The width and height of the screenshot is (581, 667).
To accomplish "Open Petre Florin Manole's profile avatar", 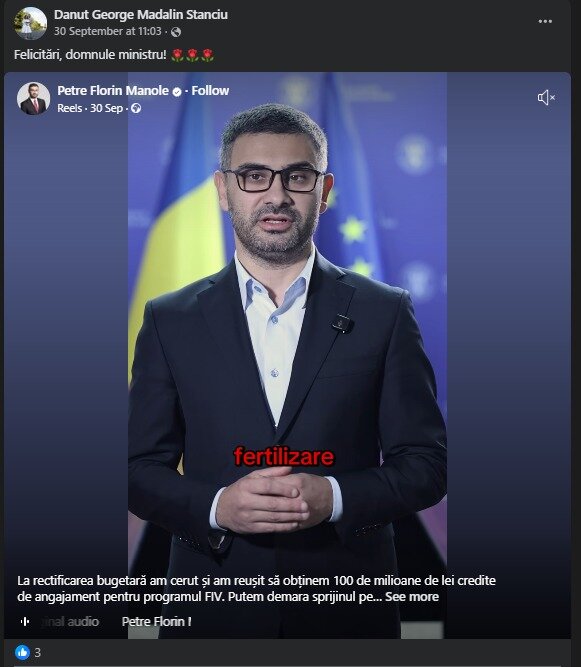I will pyautogui.click(x=34, y=99).
